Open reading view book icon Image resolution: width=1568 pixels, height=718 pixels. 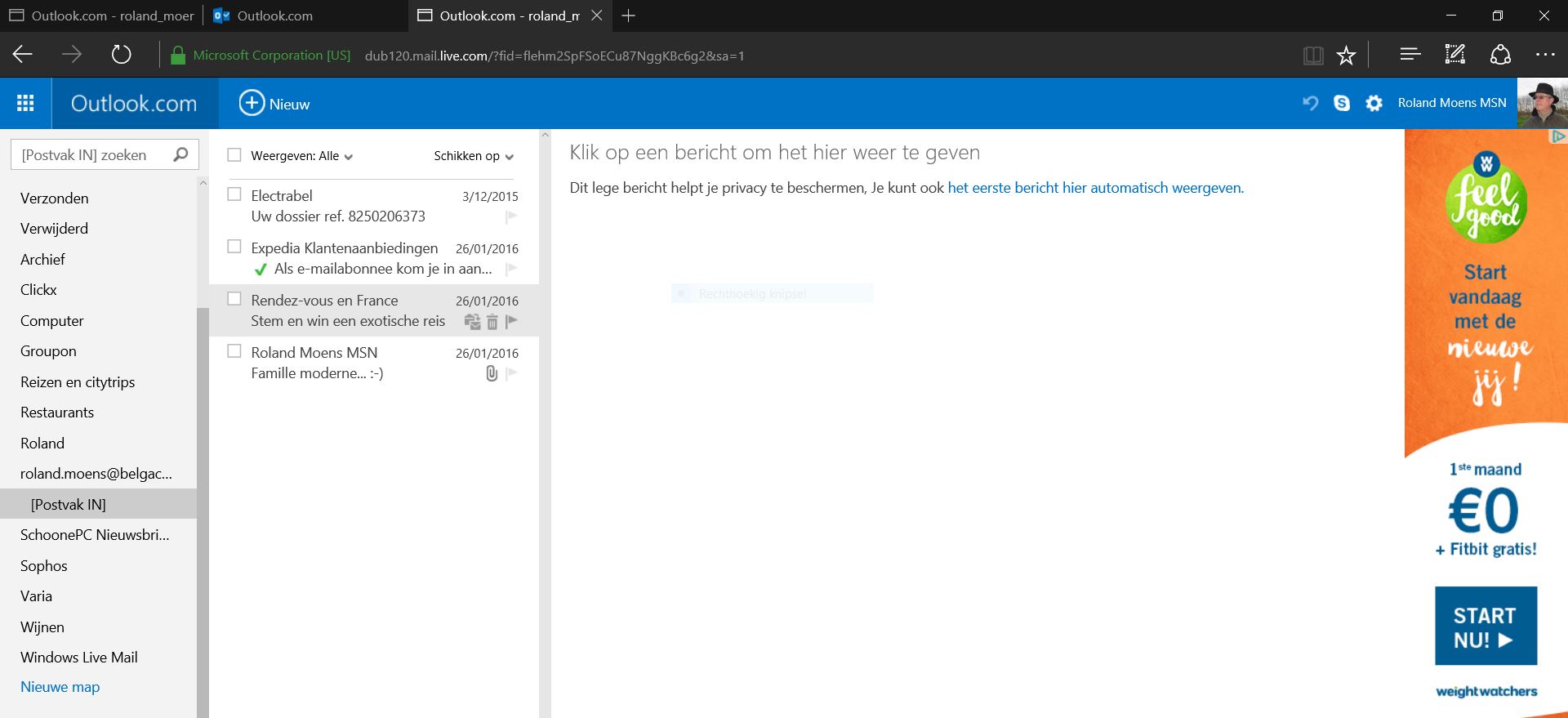tap(1313, 55)
